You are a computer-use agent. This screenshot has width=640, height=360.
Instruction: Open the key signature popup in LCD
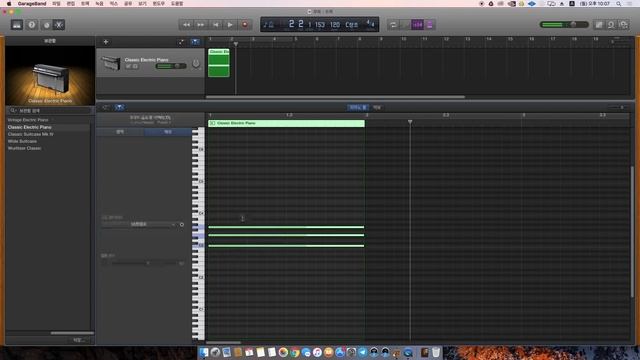[x=351, y=24]
